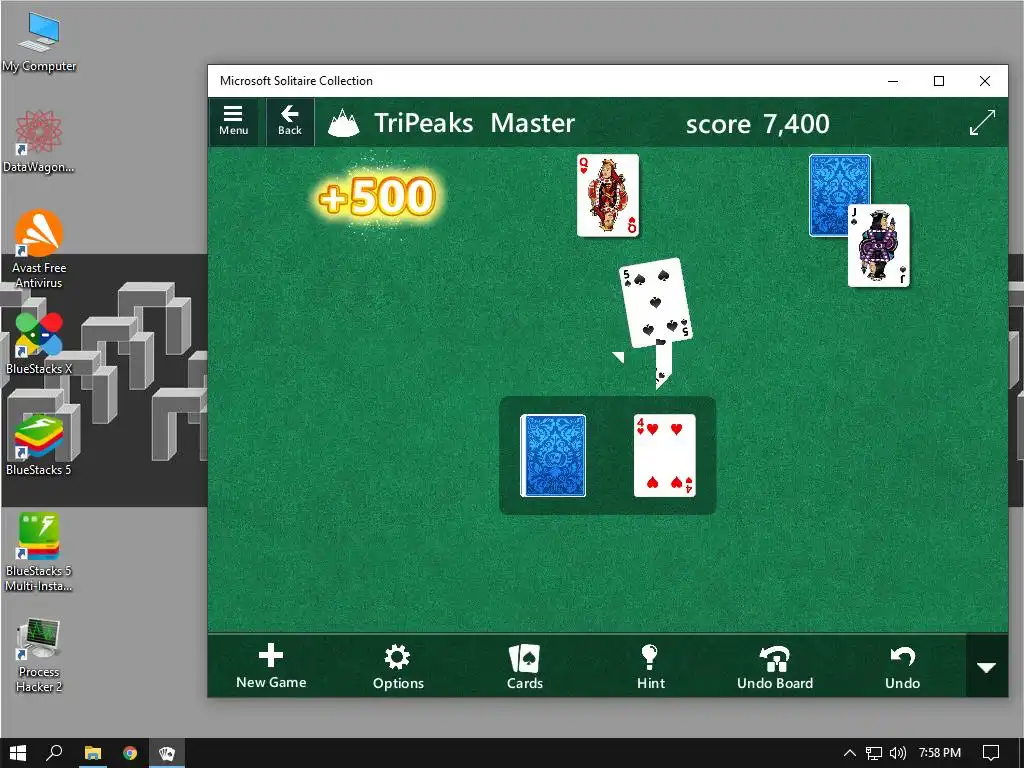The image size is (1024, 768).
Task: Open the 7:58 PM clock
Action: [940, 753]
